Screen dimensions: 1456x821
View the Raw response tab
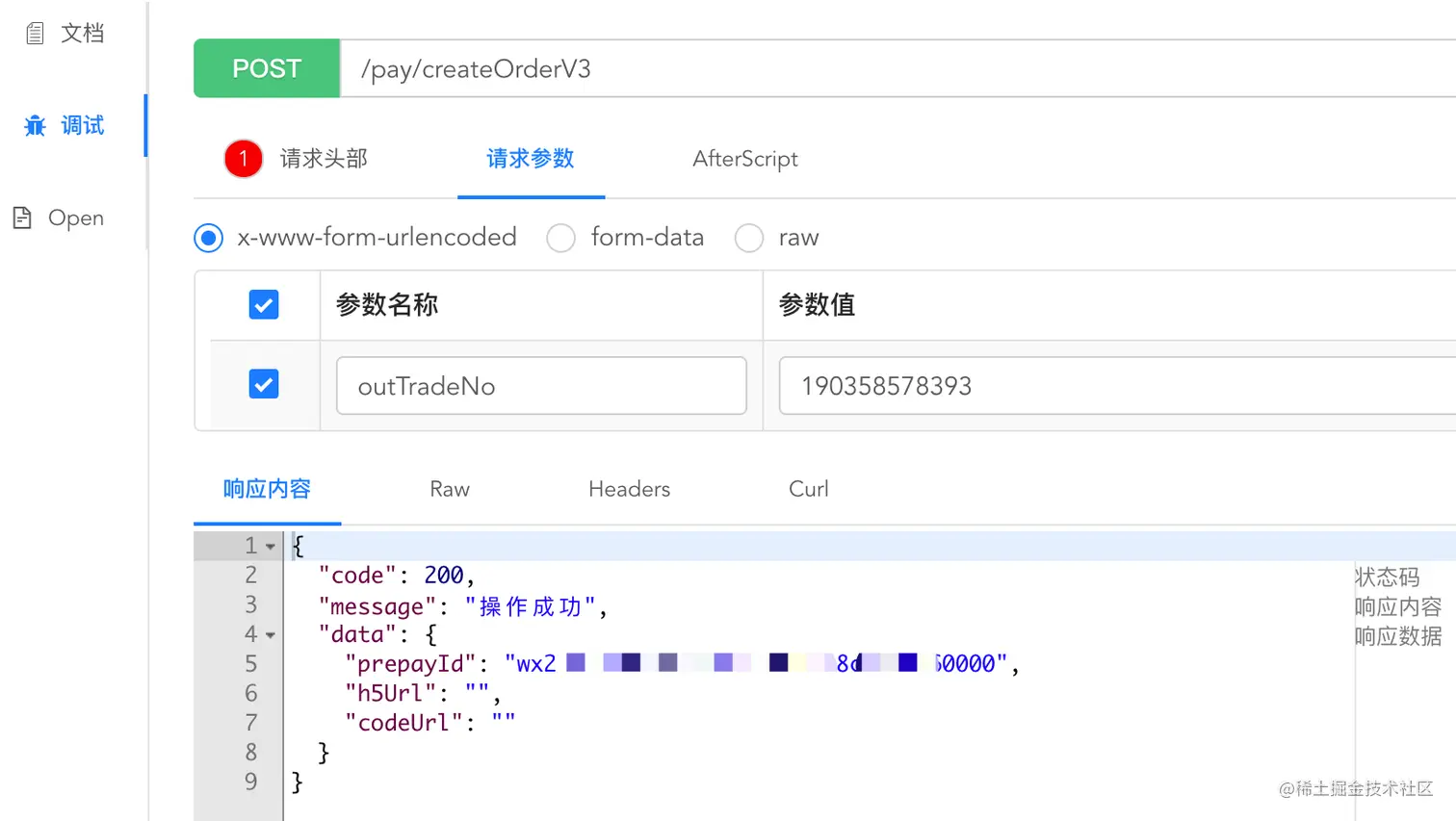[449, 489]
